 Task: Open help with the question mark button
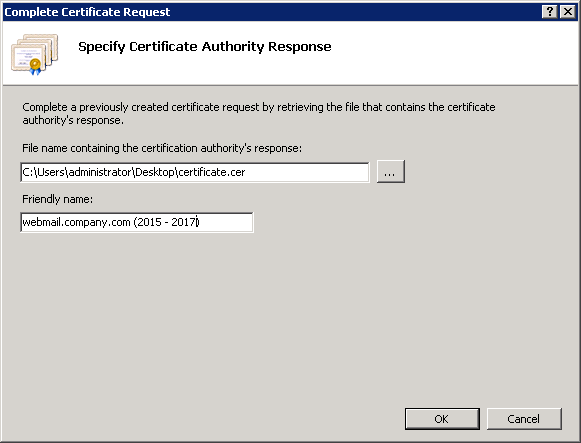point(550,12)
